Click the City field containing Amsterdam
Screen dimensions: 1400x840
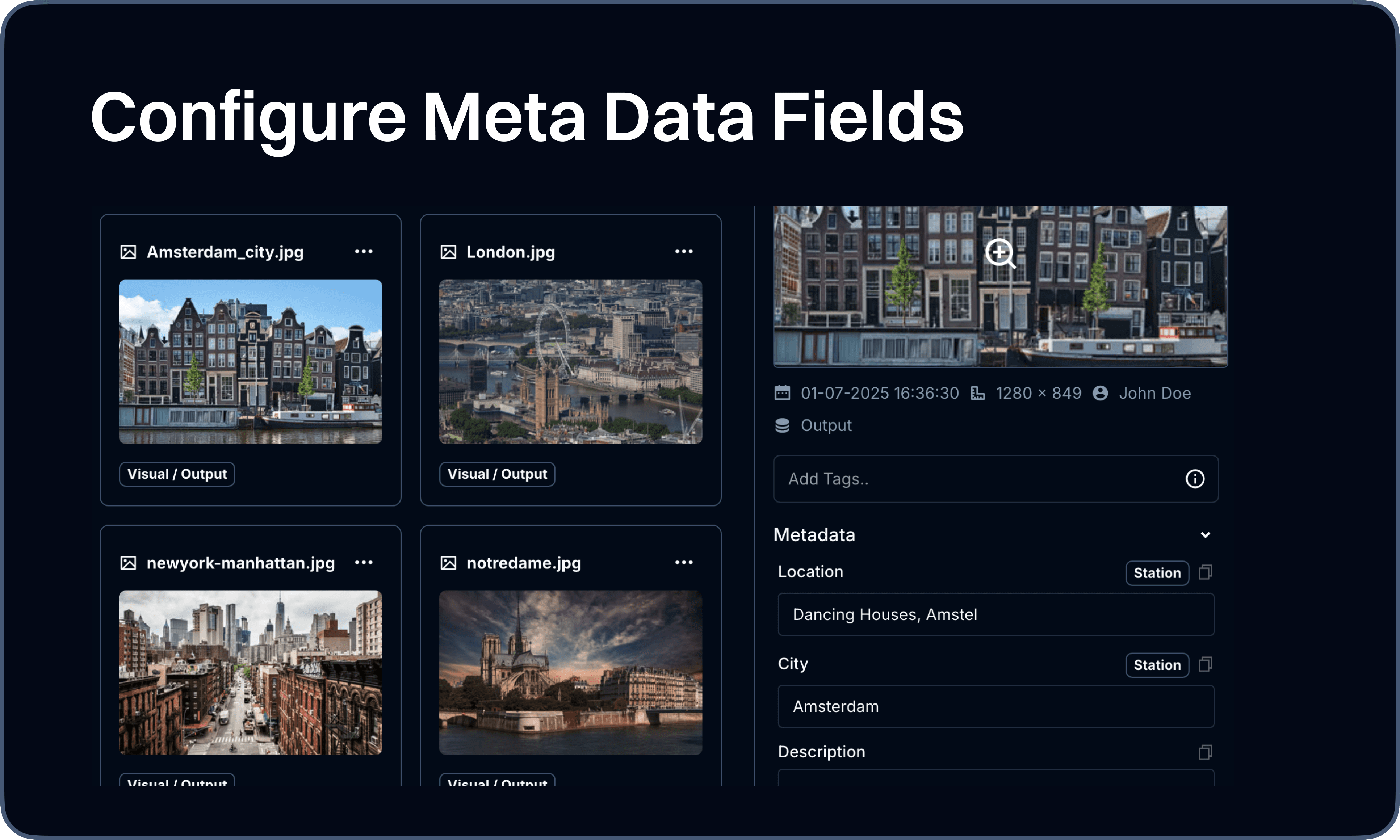tap(995, 706)
